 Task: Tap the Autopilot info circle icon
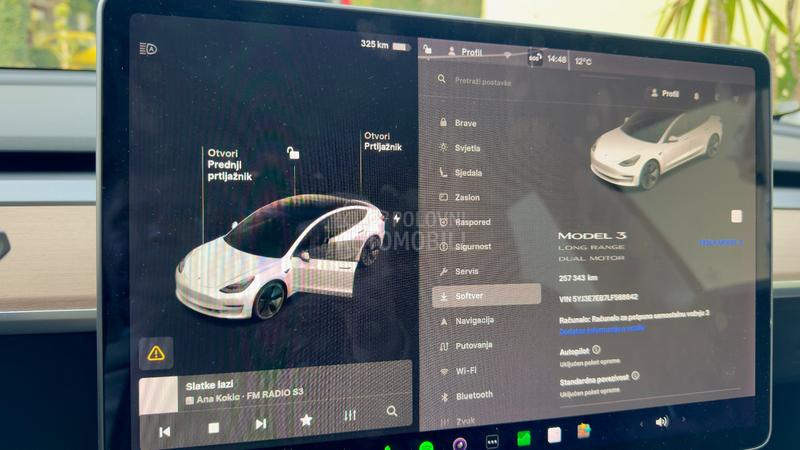click(596, 349)
